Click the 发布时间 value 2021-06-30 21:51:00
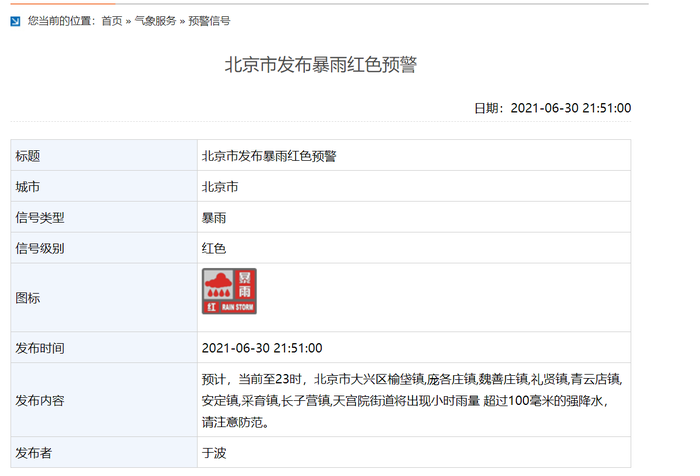The image size is (700, 476). tap(262, 348)
